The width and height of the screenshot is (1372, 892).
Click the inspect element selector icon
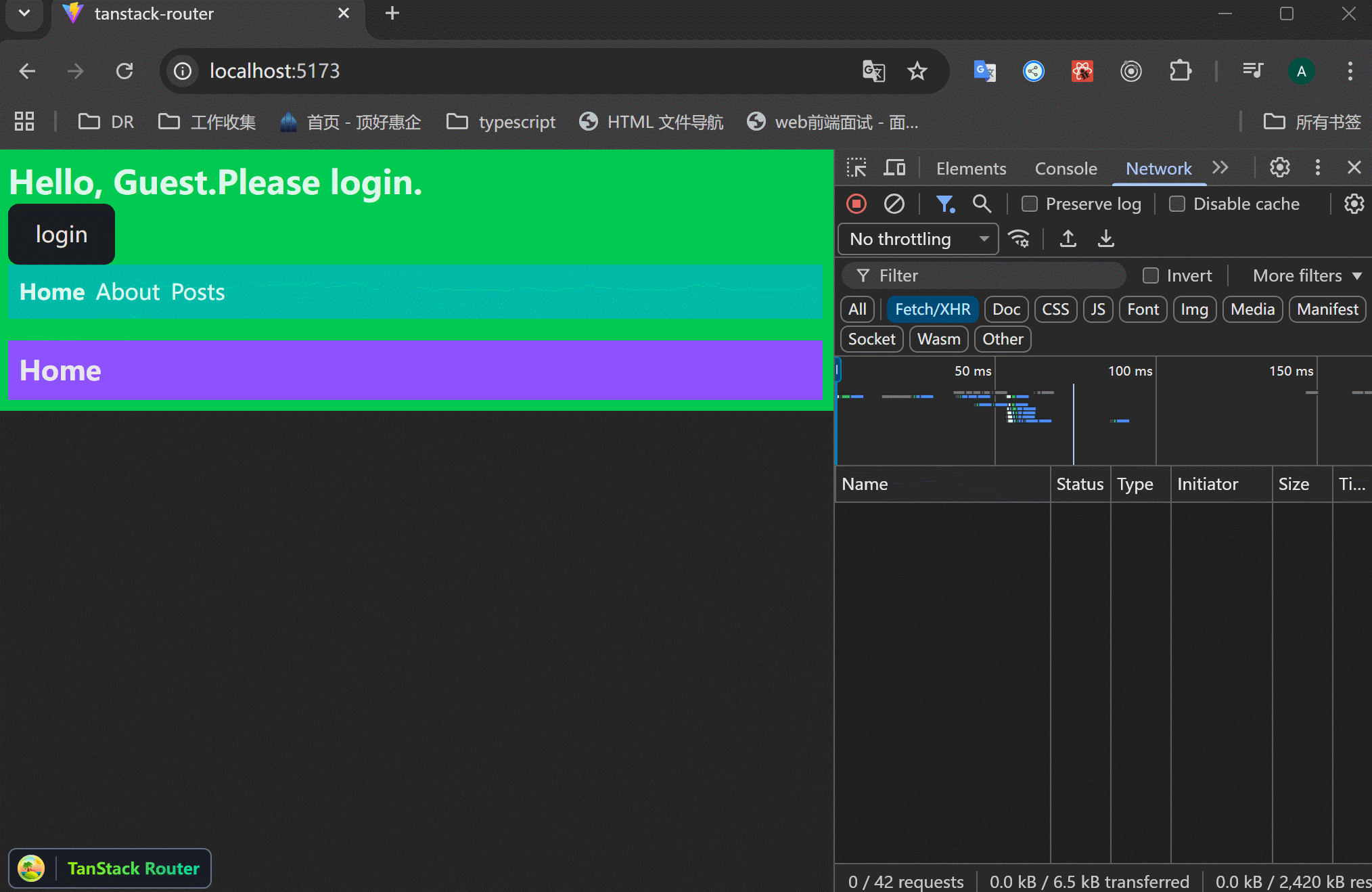(x=856, y=168)
